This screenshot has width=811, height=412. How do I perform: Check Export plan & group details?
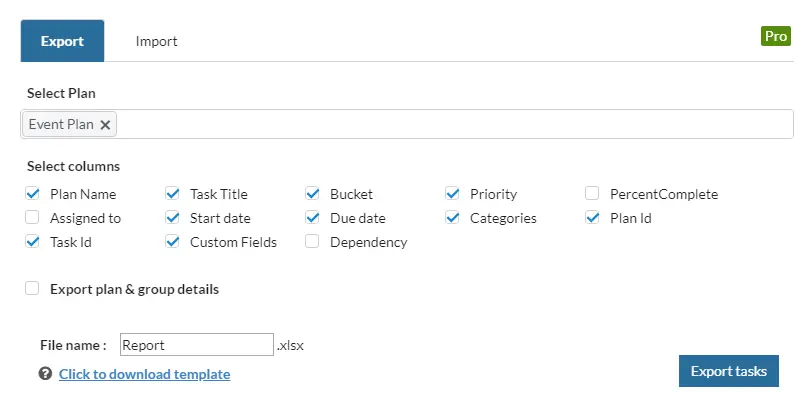click(32, 289)
